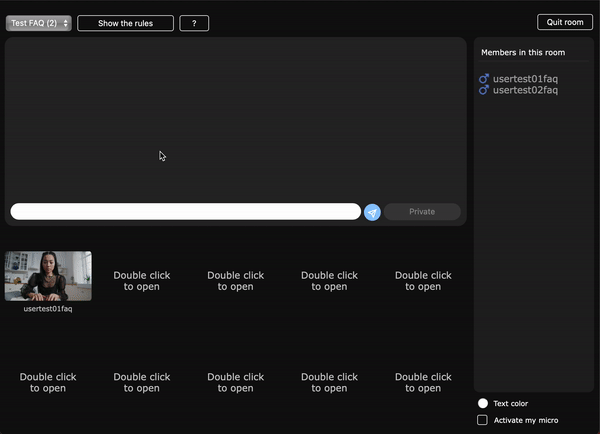This screenshot has width=600, height=434.
Task: Open help with the ? button
Action: [194, 23]
